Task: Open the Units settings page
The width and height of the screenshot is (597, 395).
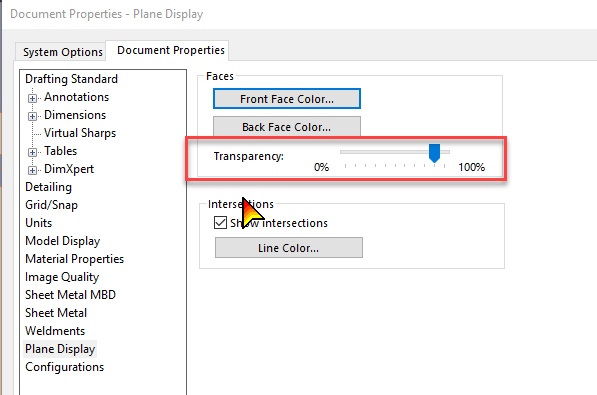Action: coord(38,223)
